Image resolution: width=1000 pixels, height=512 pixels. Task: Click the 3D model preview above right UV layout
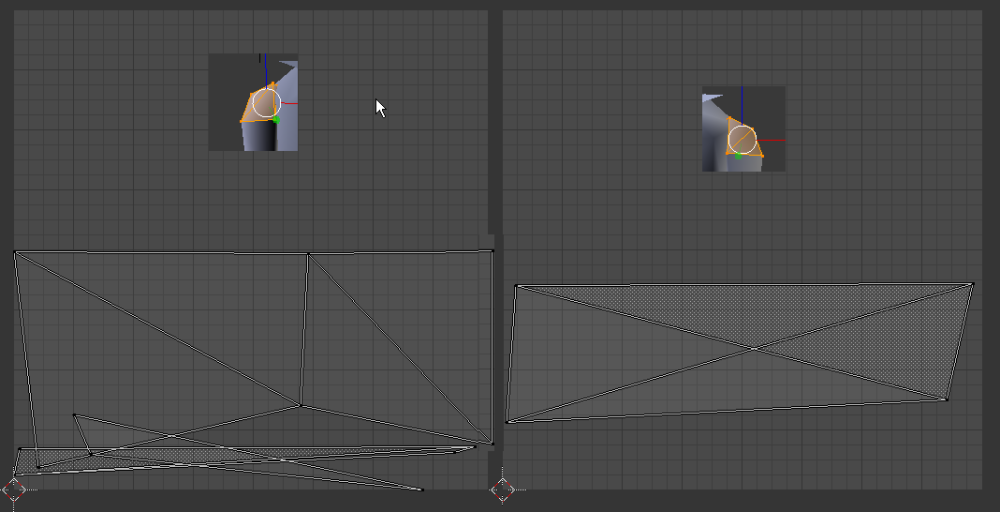pyautogui.click(x=744, y=129)
